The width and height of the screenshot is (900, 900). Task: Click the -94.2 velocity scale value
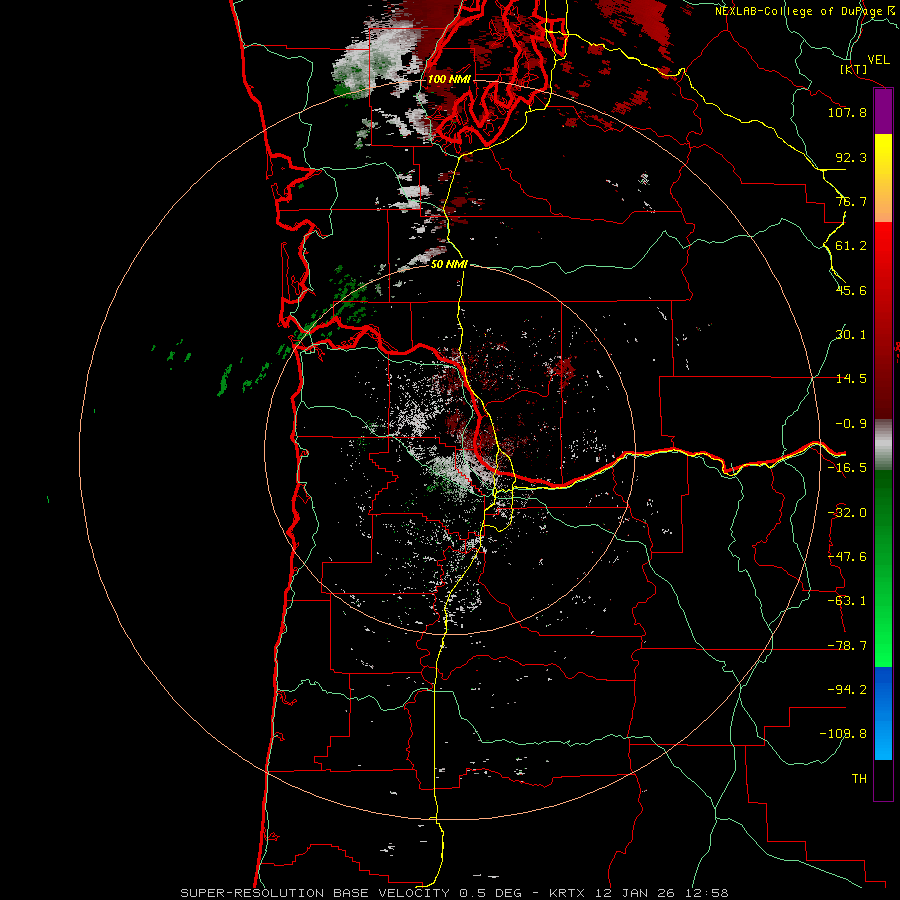click(847, 689)
